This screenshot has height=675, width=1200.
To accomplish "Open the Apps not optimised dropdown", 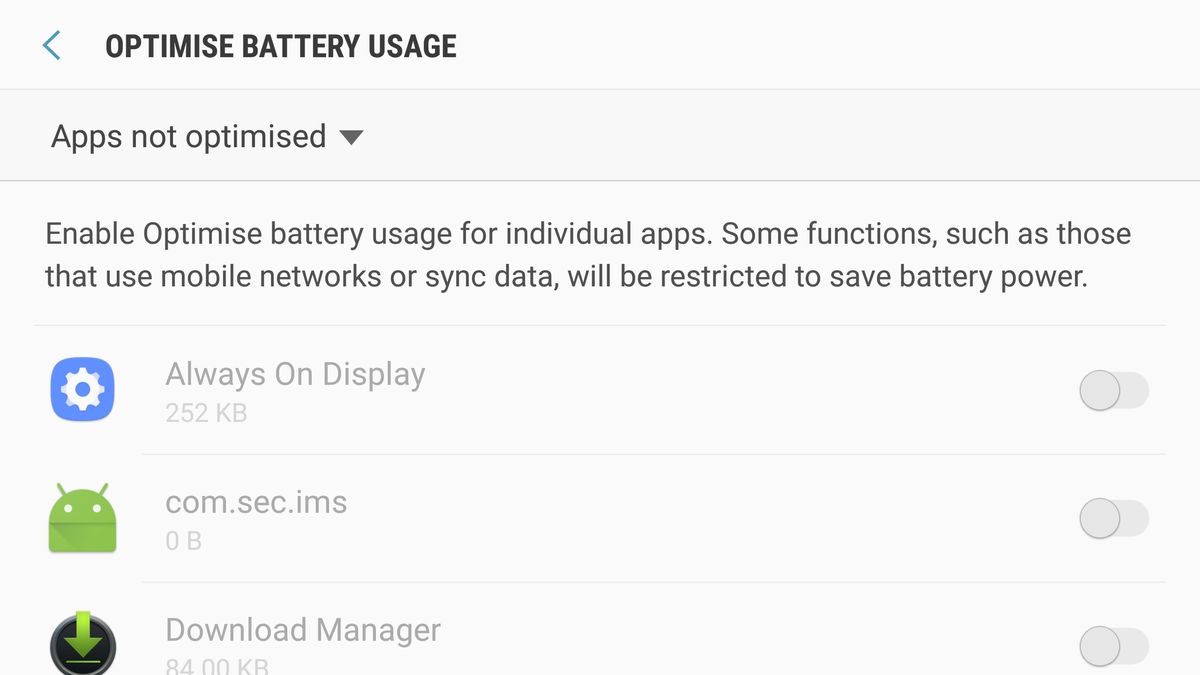I will pos(200,136).
